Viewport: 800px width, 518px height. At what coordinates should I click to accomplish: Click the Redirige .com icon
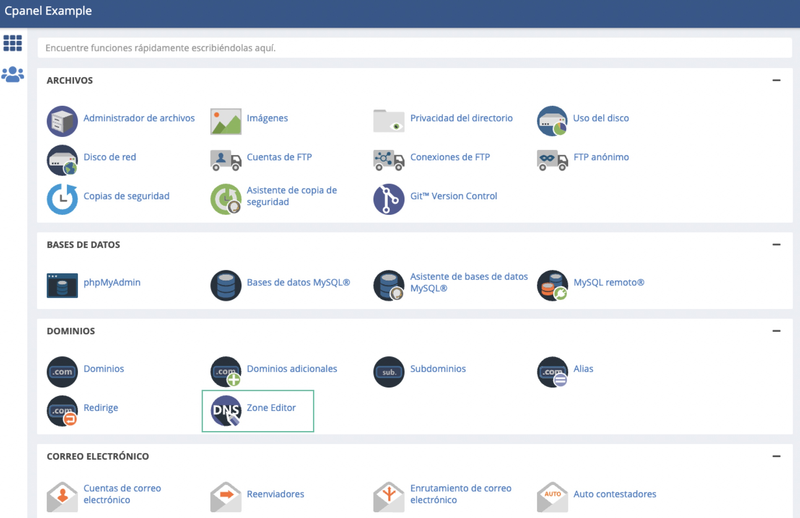(x=62, y=411)
